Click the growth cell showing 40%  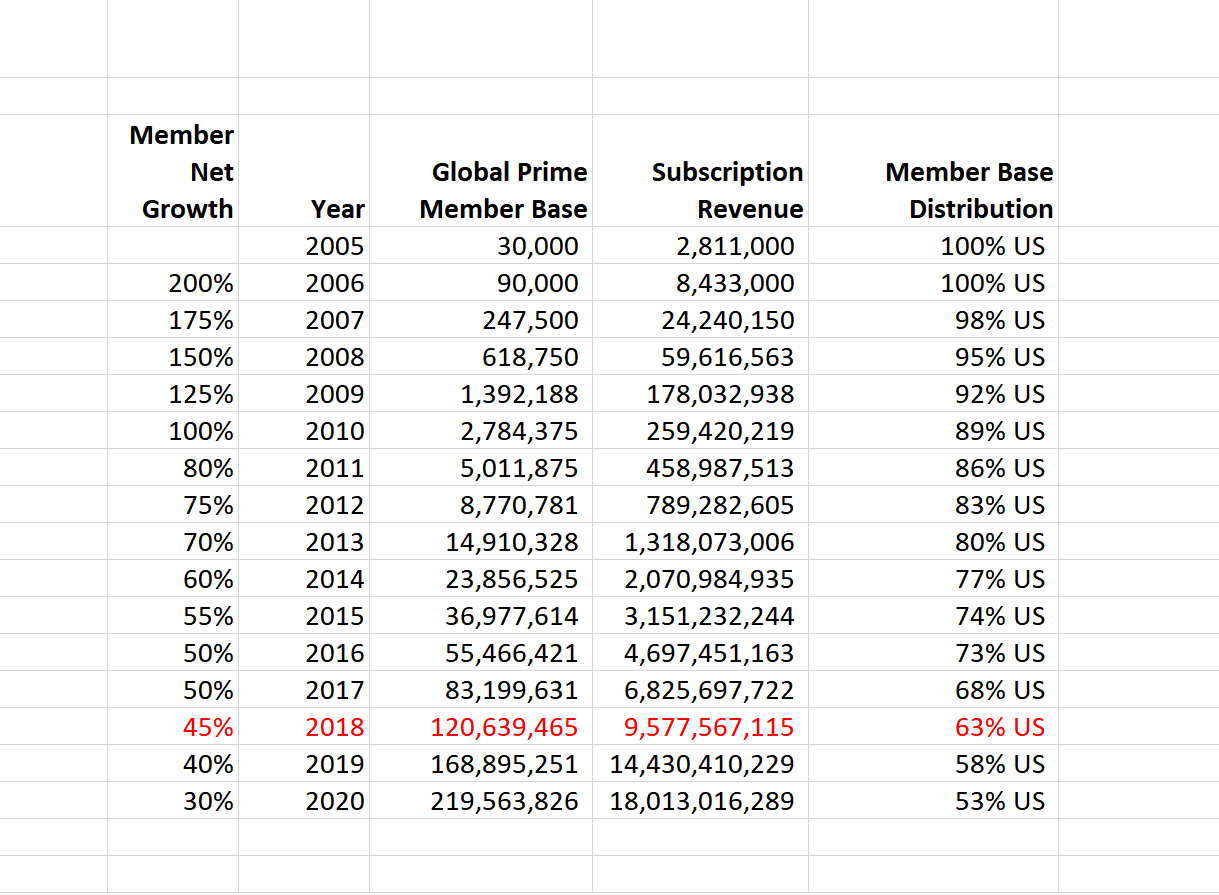click(173, 764)
